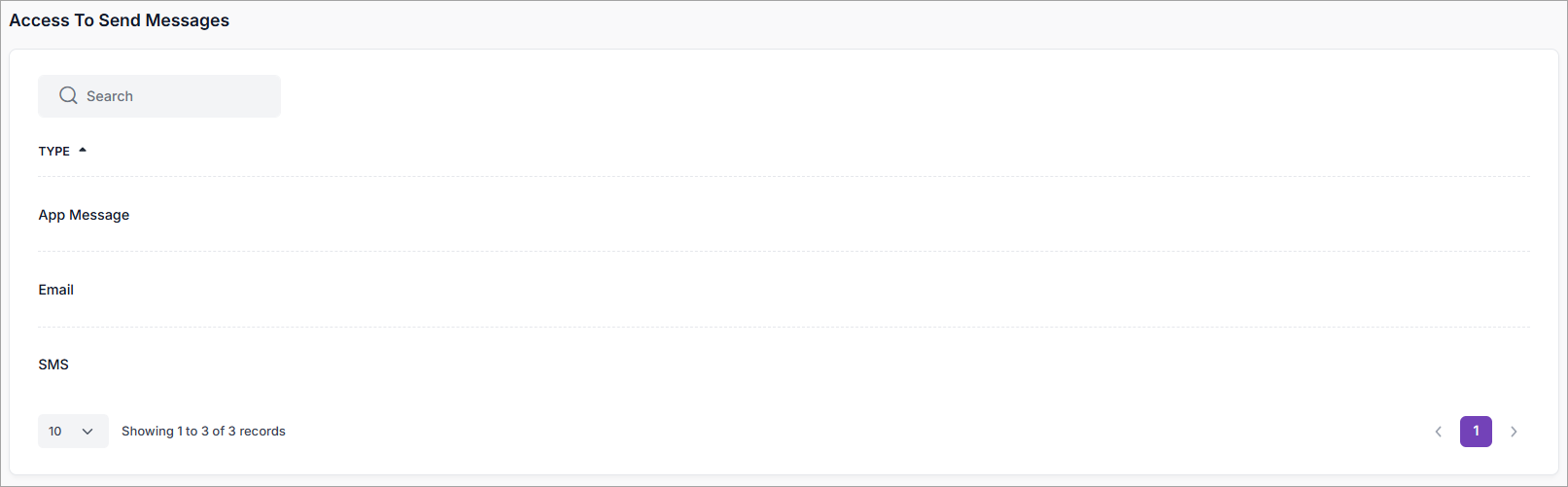Screen dimensions: 1568x487
Task: Open the rows-per-page dropdown
Action: coord(73,432)
